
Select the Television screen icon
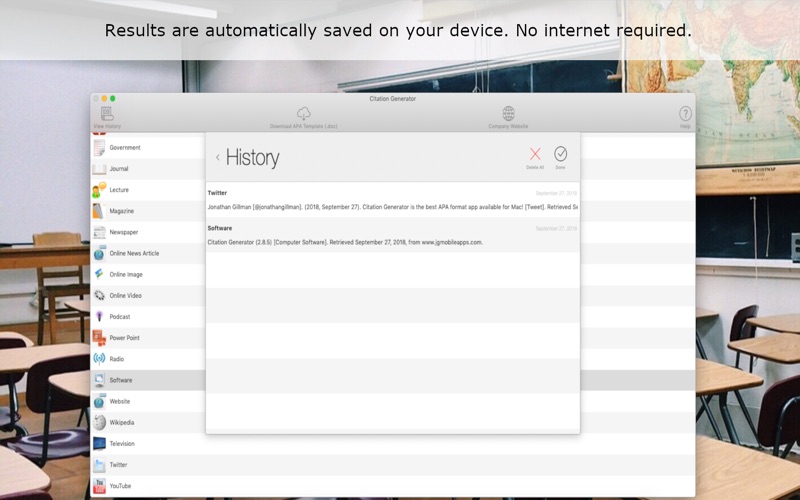pos(99,444)
